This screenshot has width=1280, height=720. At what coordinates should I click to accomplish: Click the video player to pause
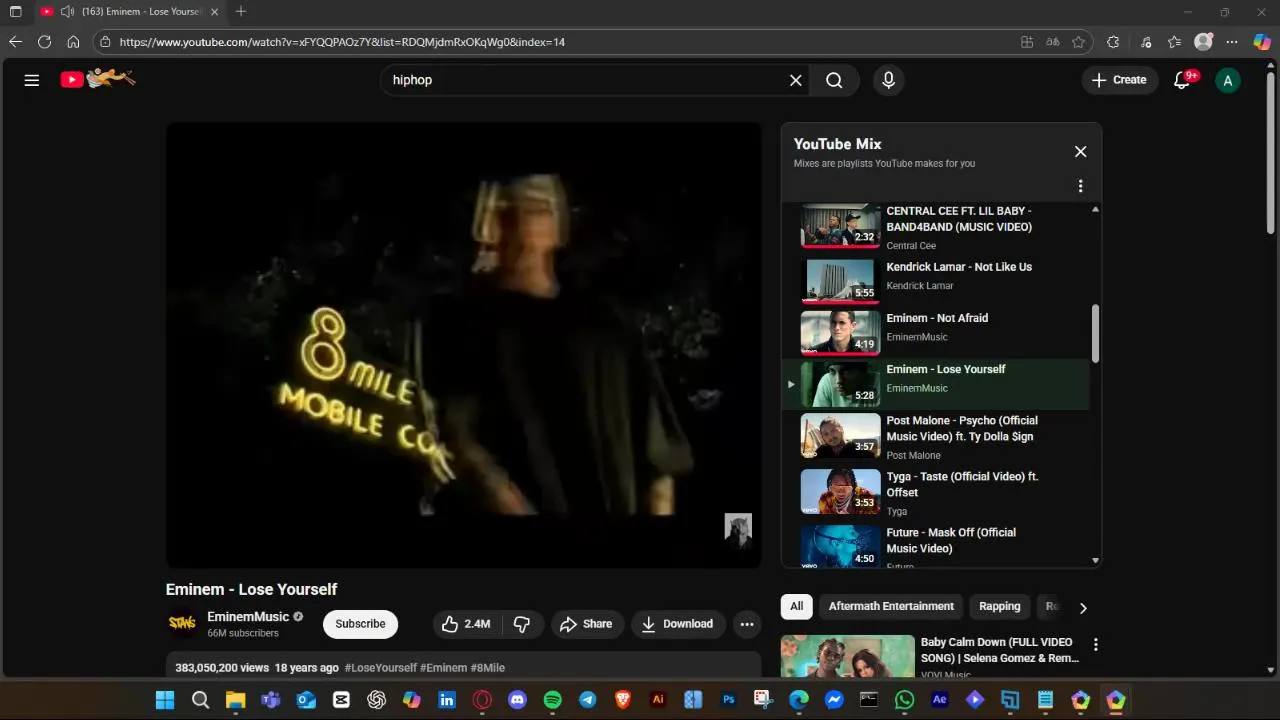pos(463,345)
